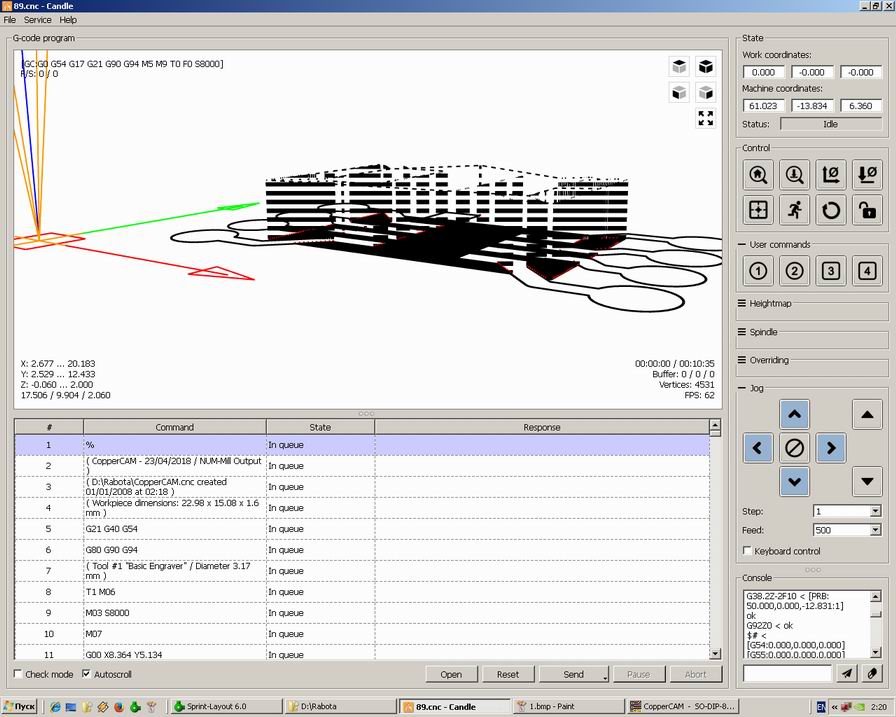Click the Reset button below the table
Screen dimensions: 896x717
(508, 675)
